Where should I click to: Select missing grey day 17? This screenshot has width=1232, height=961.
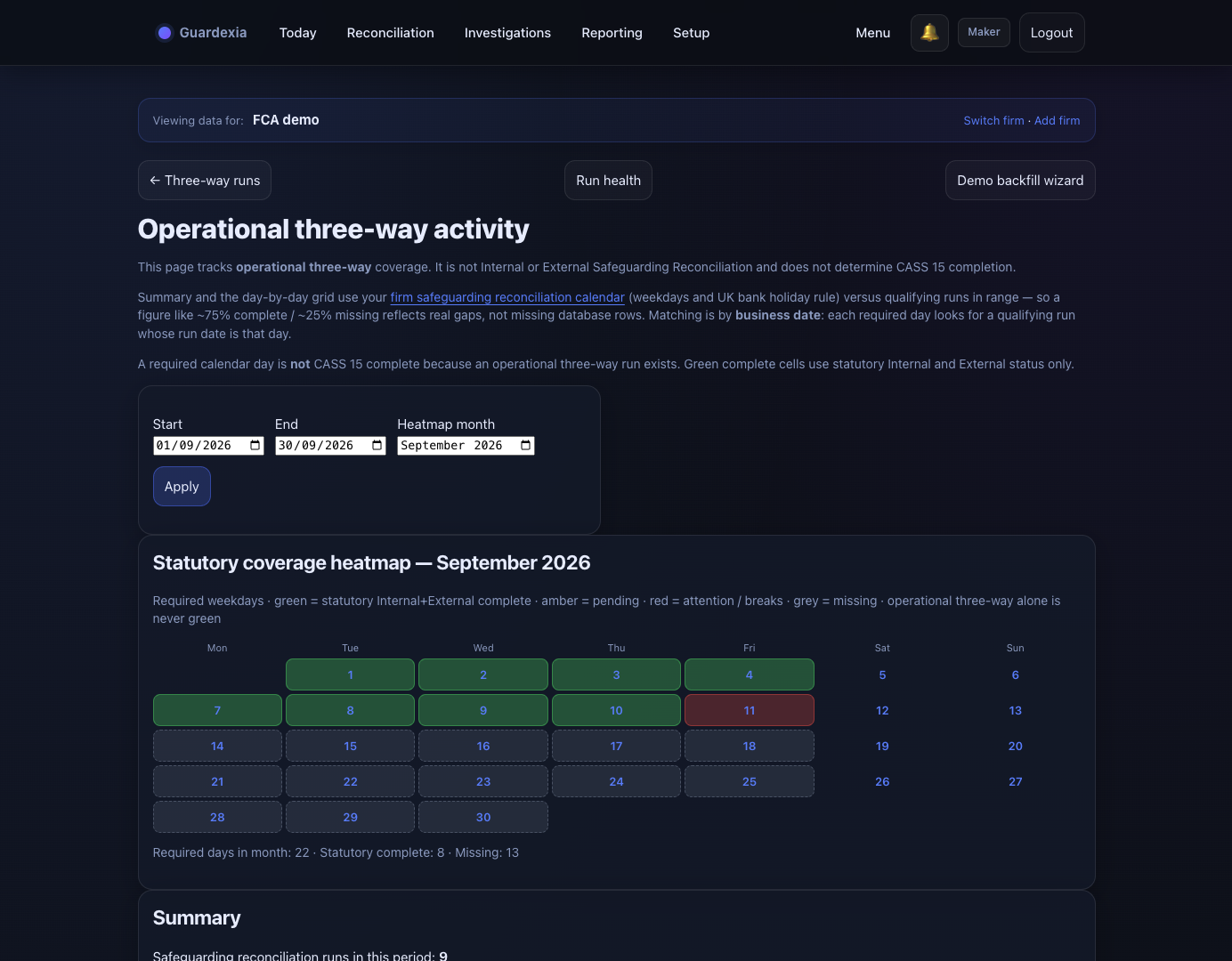tap(616, 746)
